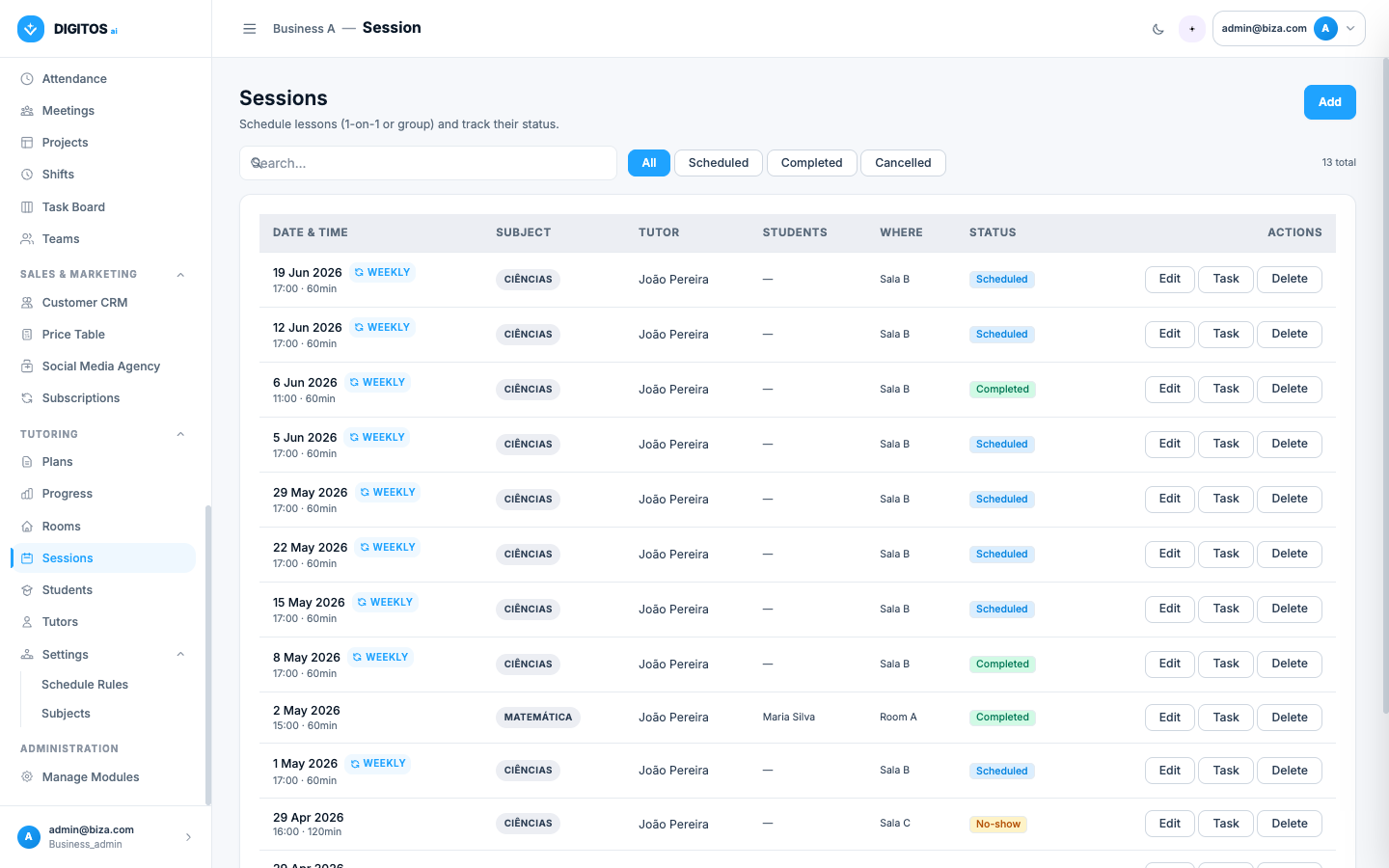Click the Subscriptions refresh icon
This screenshot has width=1389, height=868.
coord(27,398)
